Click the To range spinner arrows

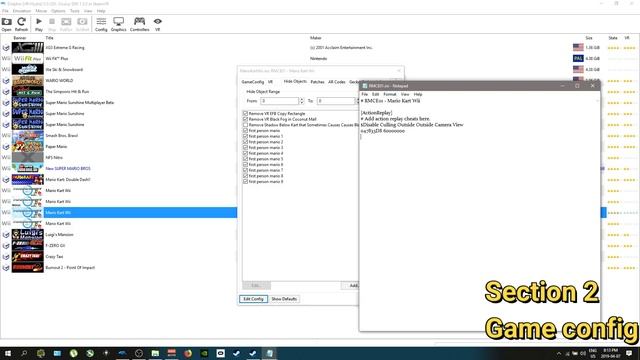(x=357, y=101)
